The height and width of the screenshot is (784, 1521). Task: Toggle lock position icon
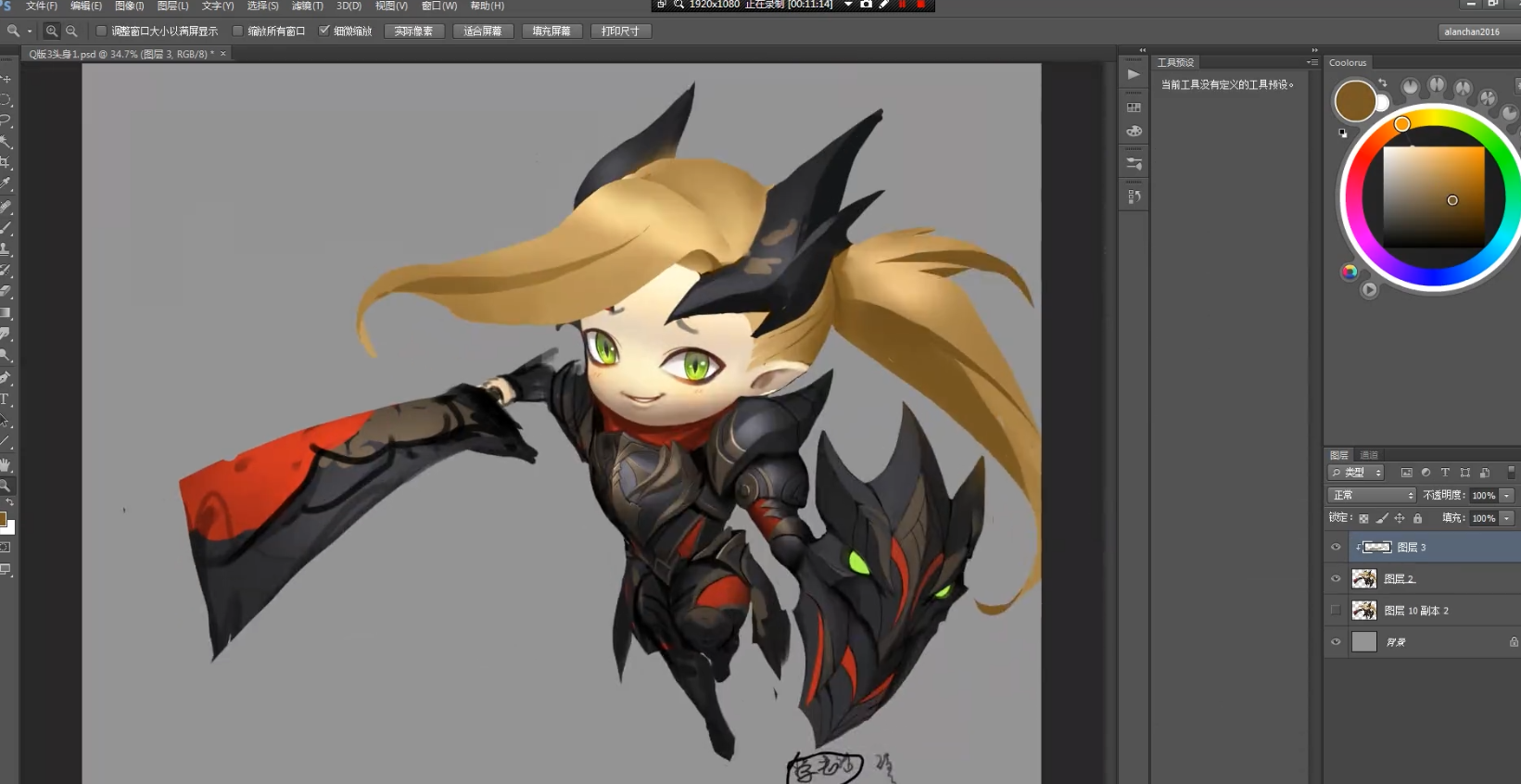coord(1400,518)
